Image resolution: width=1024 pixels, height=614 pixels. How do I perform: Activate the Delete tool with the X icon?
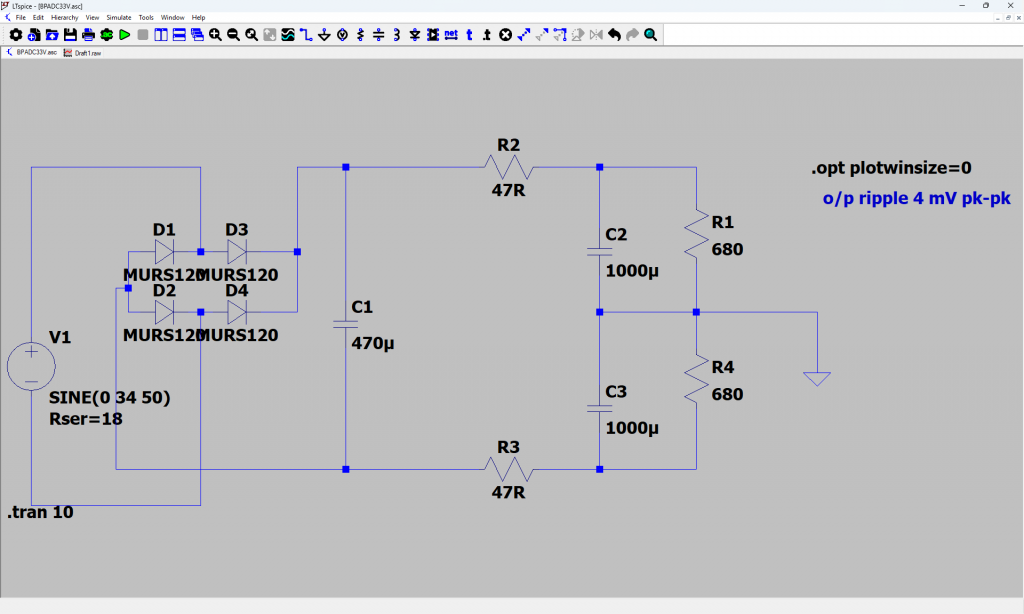pos(505,35)
